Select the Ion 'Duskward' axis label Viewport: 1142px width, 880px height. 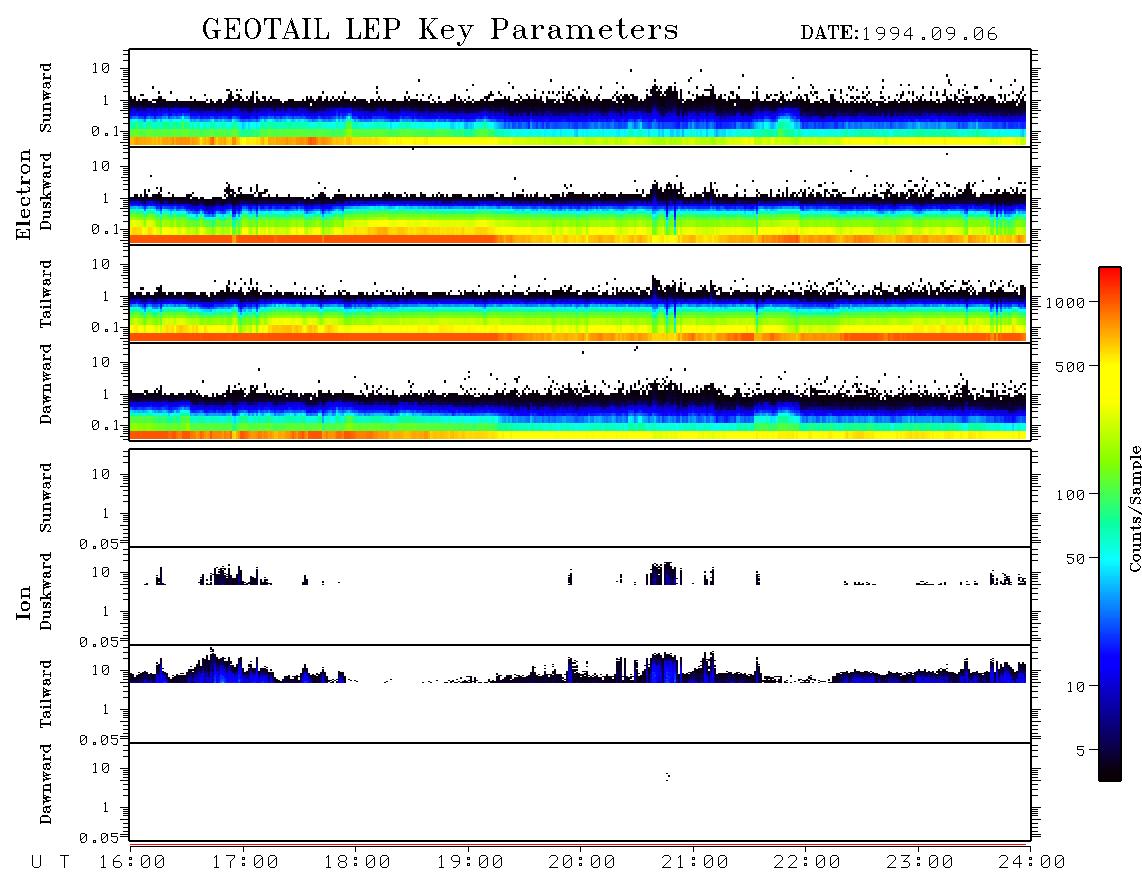[x=46, y=591]
